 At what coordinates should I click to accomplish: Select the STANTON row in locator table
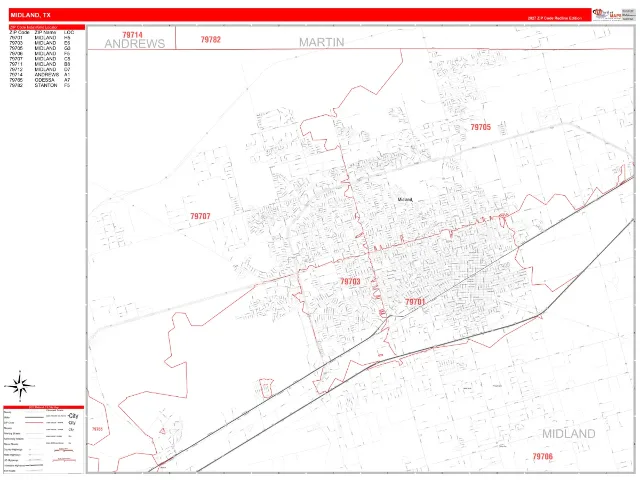point(40,85)
